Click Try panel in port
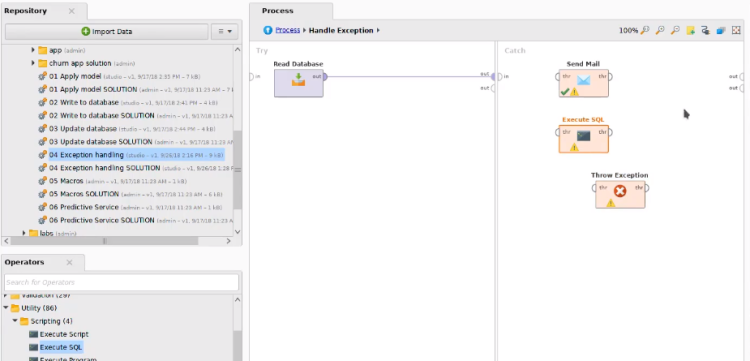This screenshot has height=361, width=750. pos(252,77)
